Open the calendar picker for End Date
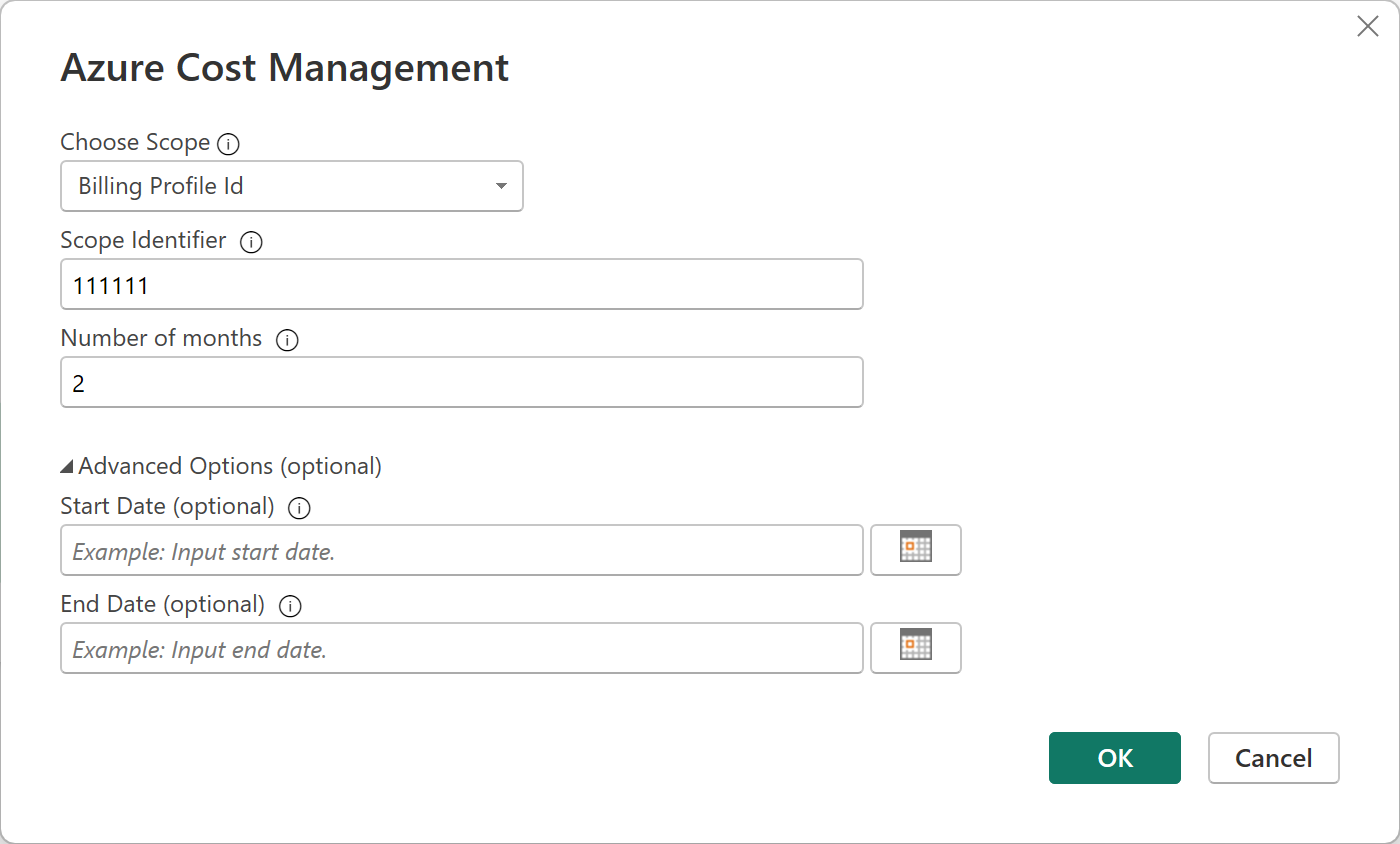 [915, 648]
